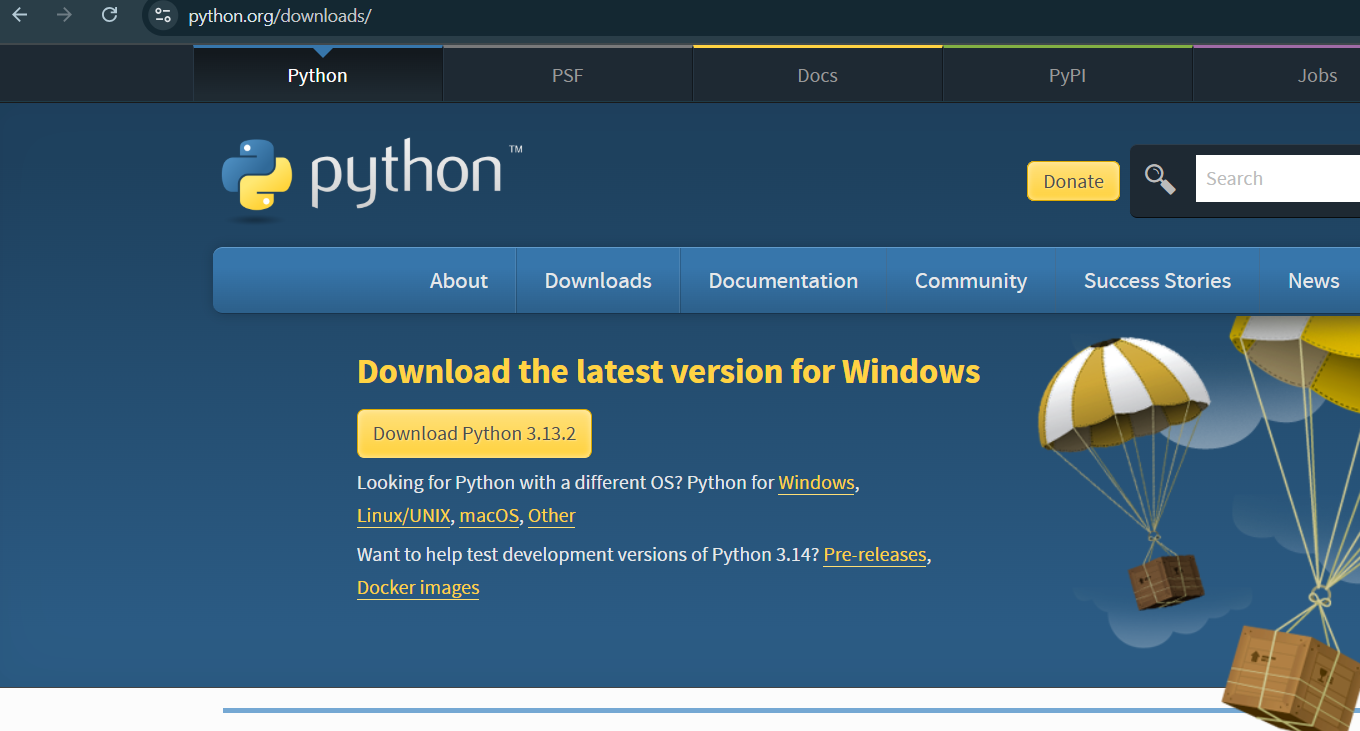1360x731 pixels.
Task: Click the magnifying glass search icon
Action: (x=1160, y=180)
